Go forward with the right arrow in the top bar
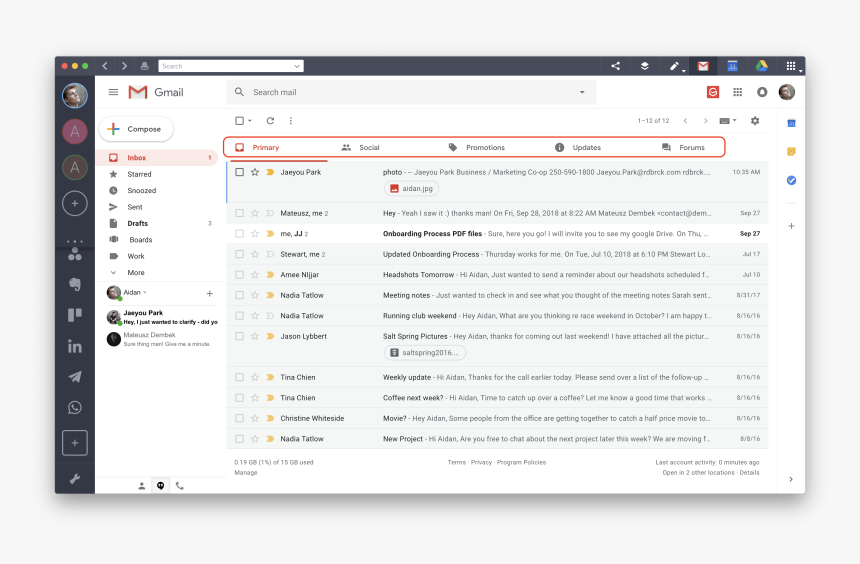 pos(125,66)
